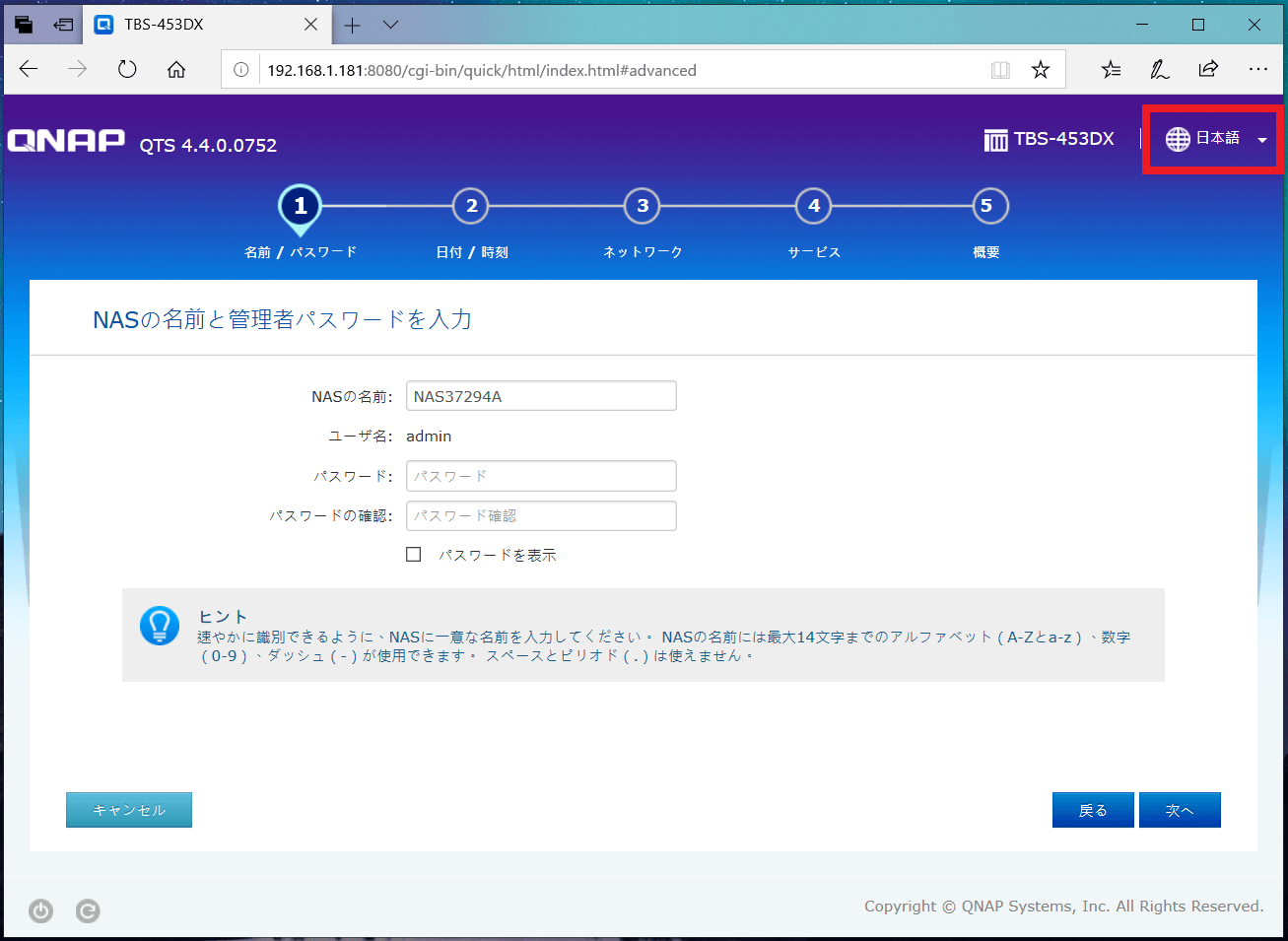The width and height of the screenshot is (1288, 941).
Task: Click the 戻る button
Action: [x=1093, y=810]
